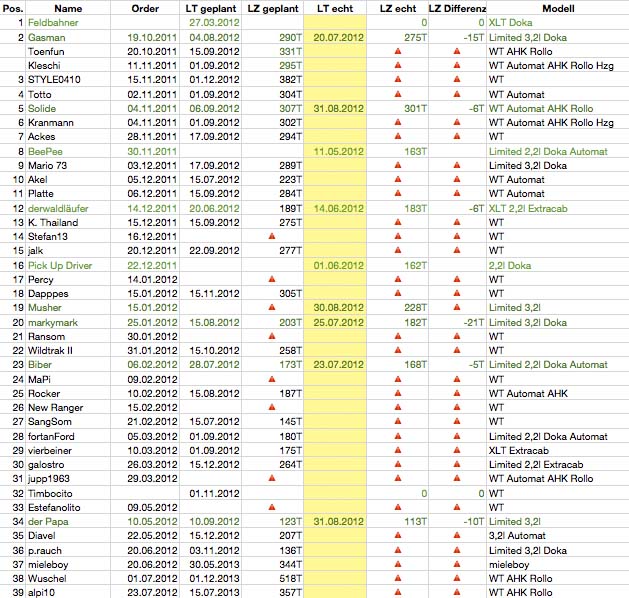Image resolution: width=629 pixels, height=598 pixels.
Task: Click the date cell 27.03.2012
Action: pyautogui.click(x=214, y=22)
